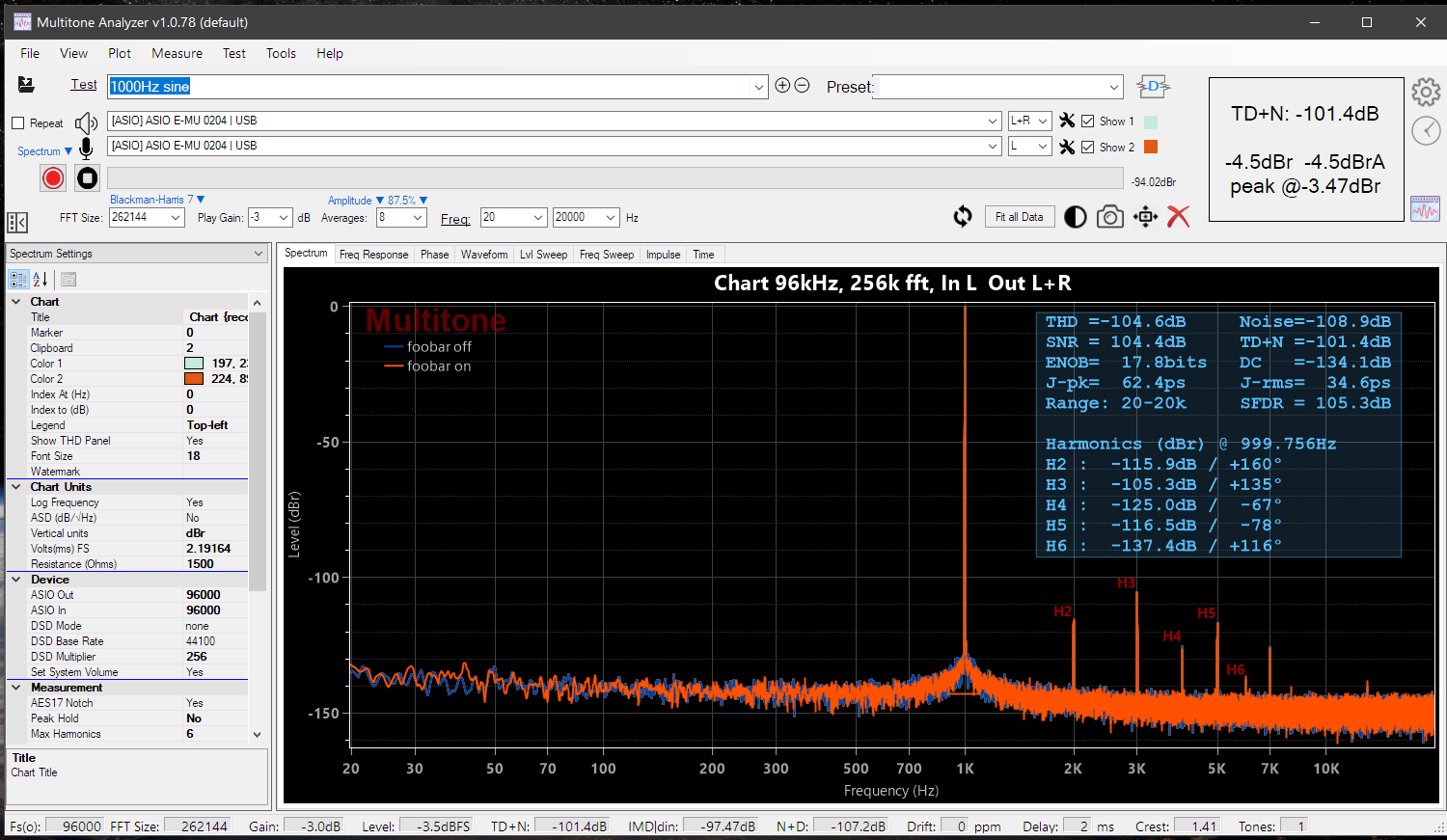Click the plus icon to add test
Image resolution: width=1447 pixels, height=840 pixels.
point(782,86)
